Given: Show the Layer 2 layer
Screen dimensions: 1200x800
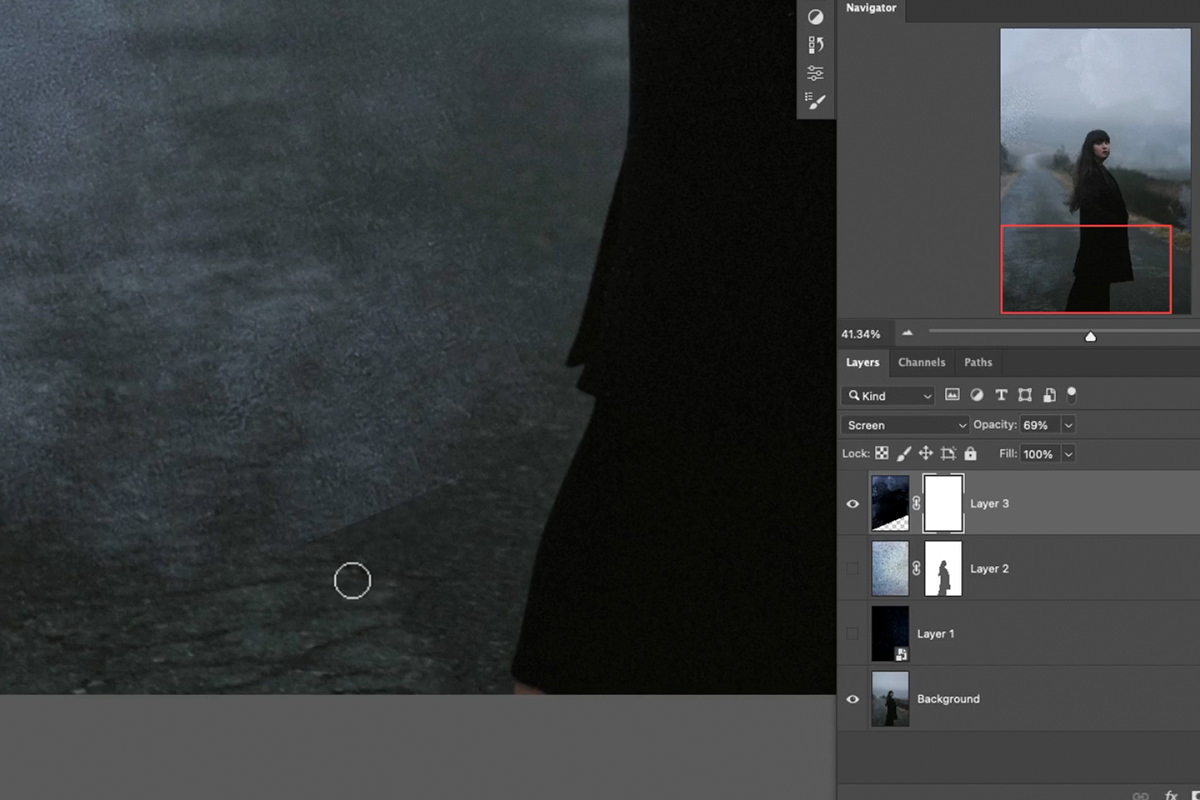Looking at the screenshot, I should point(852,568).
